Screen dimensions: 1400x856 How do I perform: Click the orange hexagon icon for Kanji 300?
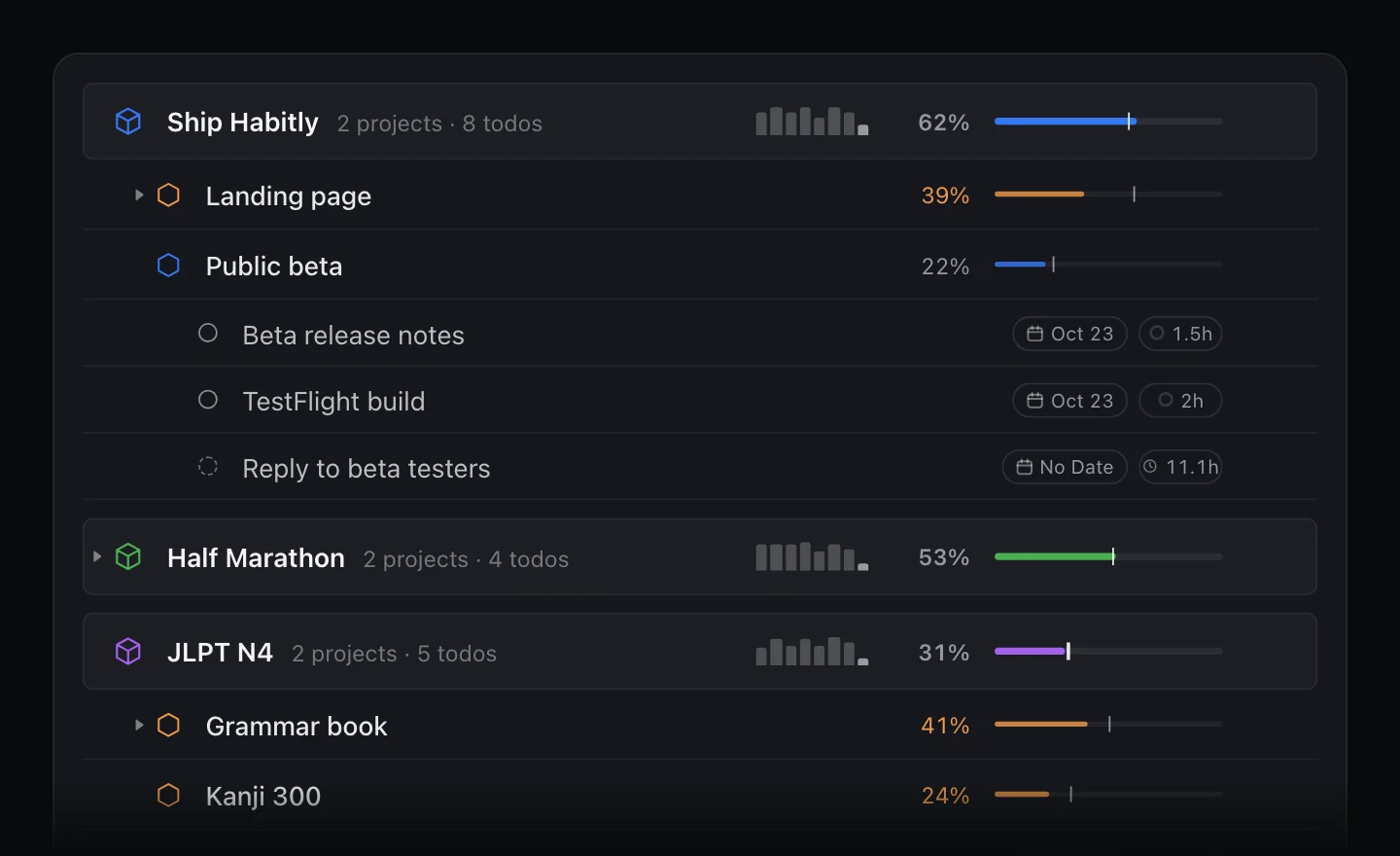point(169,796)
